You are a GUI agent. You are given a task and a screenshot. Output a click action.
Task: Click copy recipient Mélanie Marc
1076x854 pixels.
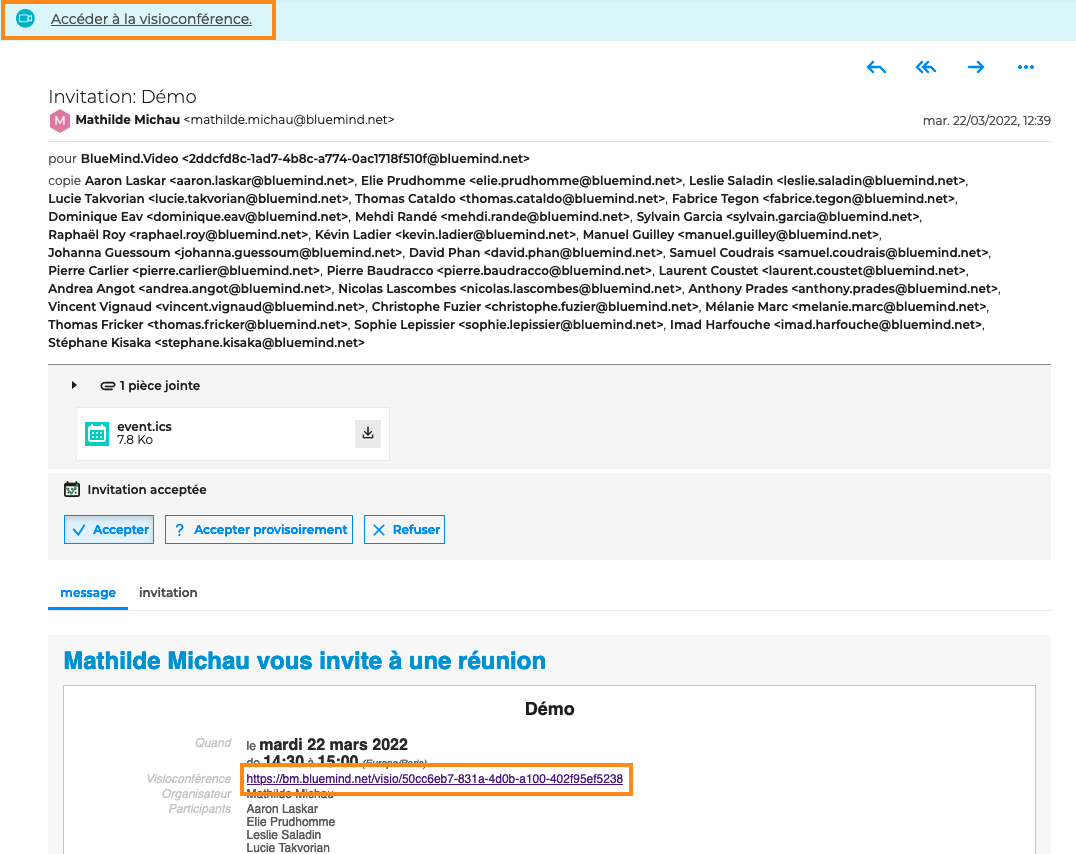tap(846, 306)
